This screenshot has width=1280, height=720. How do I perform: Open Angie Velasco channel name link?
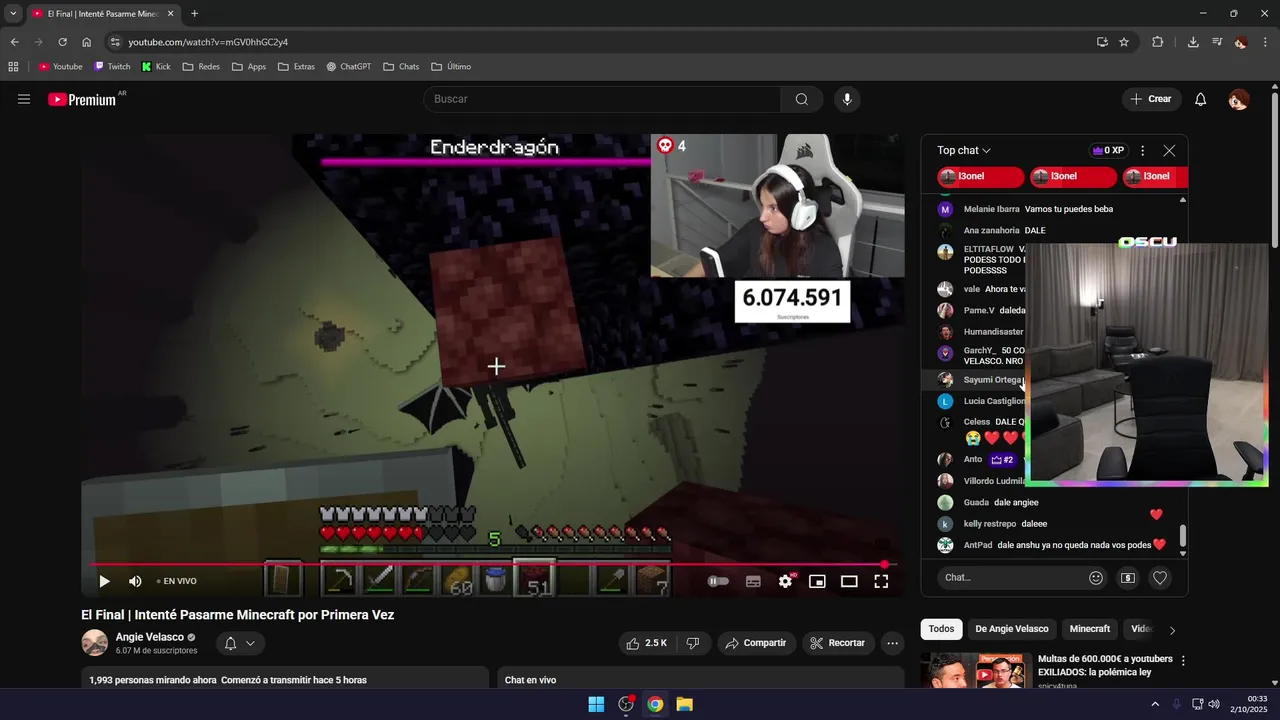150,637
